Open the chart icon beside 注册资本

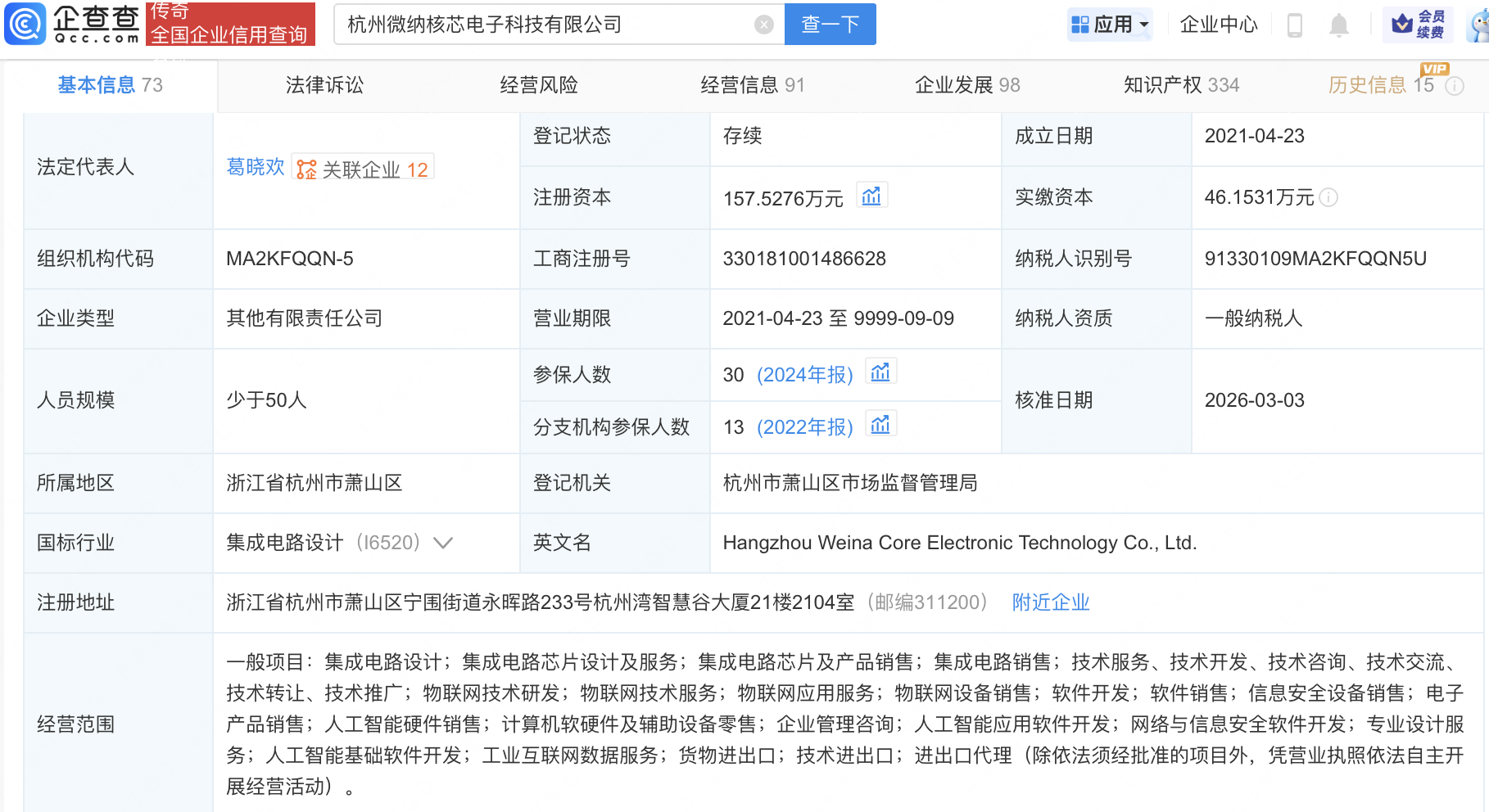point(871,195)
